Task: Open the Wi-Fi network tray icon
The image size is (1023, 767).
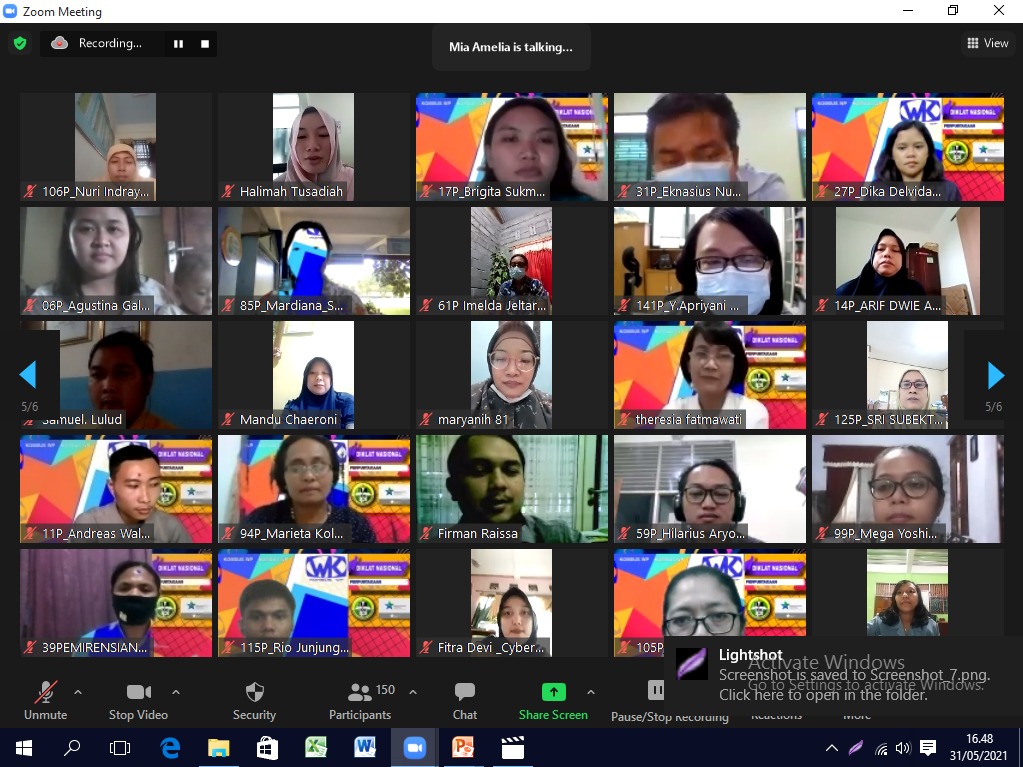Action: pyautogui.click(x=881, y=748)
